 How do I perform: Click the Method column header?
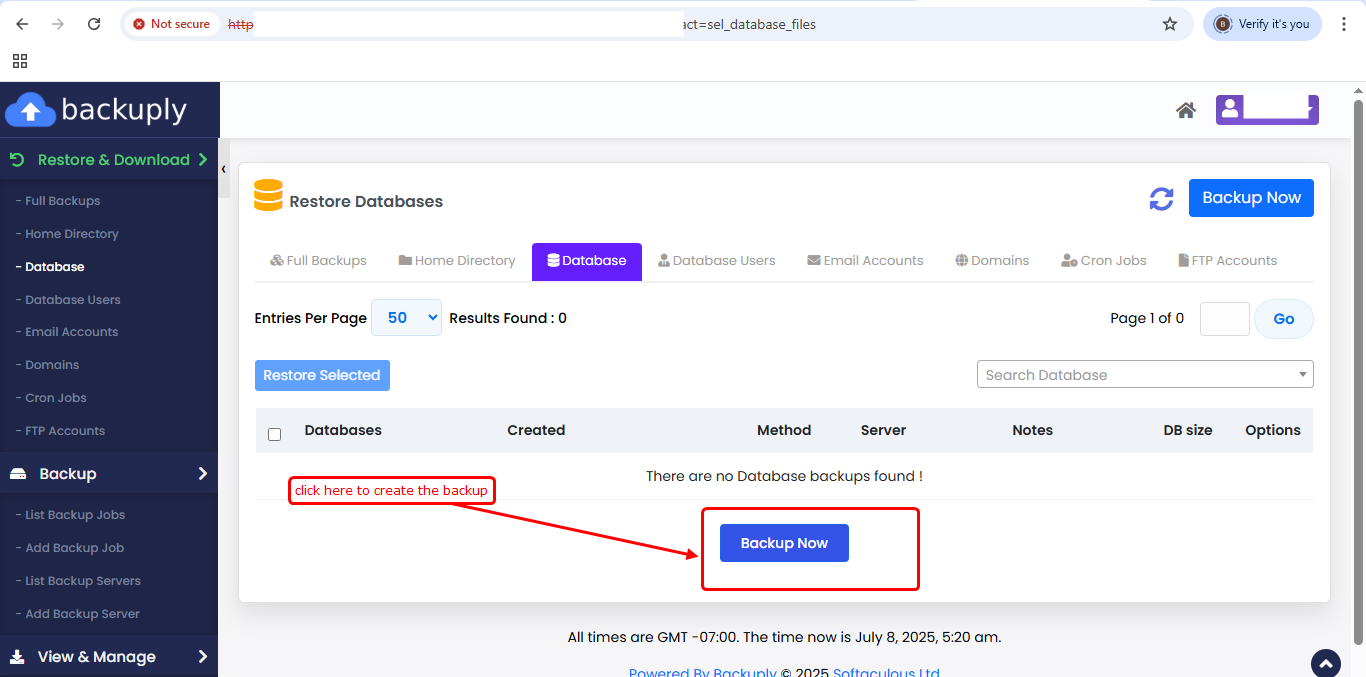(x=784, y=430)
